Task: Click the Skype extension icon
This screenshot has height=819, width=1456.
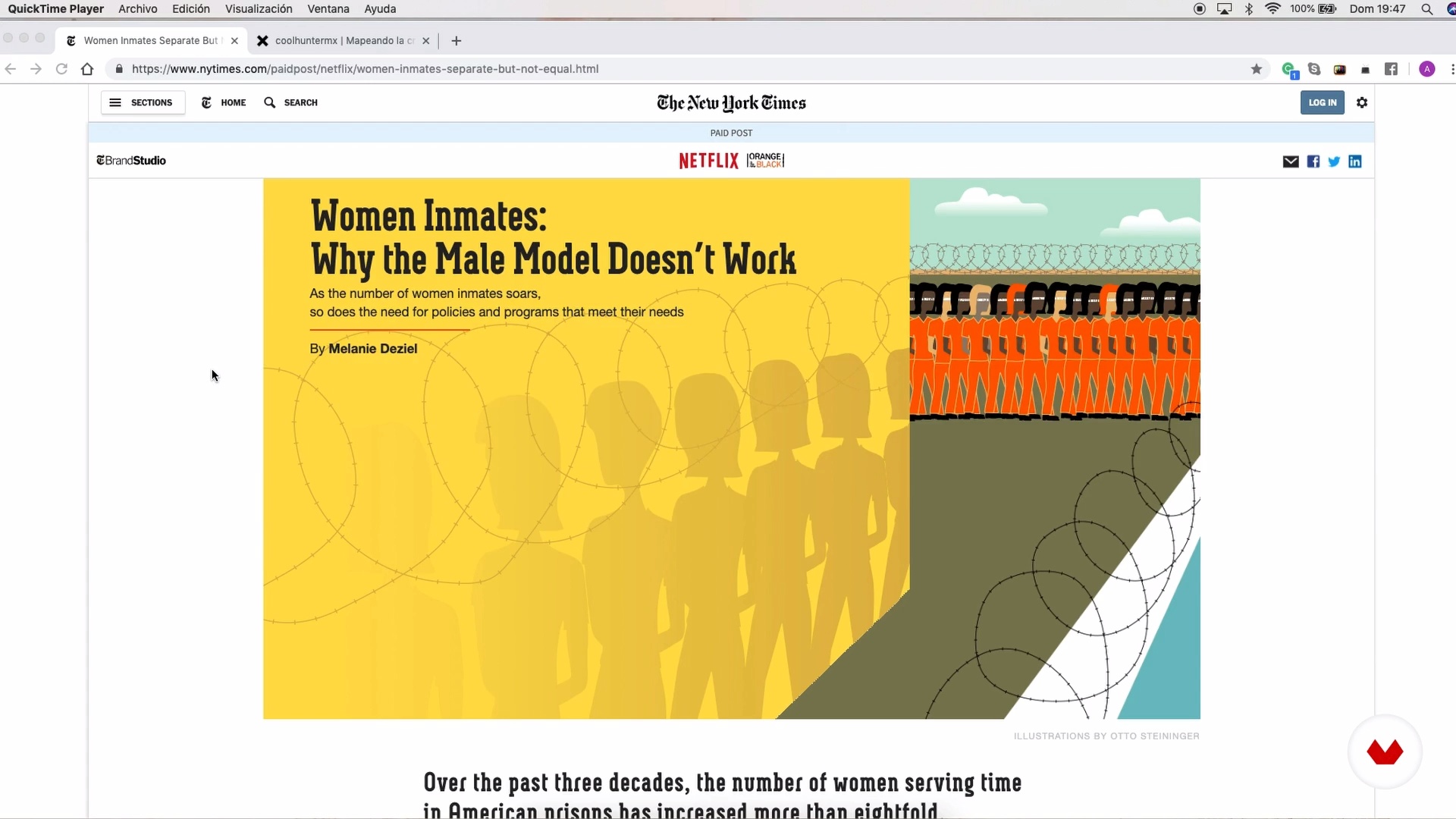Action: (x=1314, y=69)
